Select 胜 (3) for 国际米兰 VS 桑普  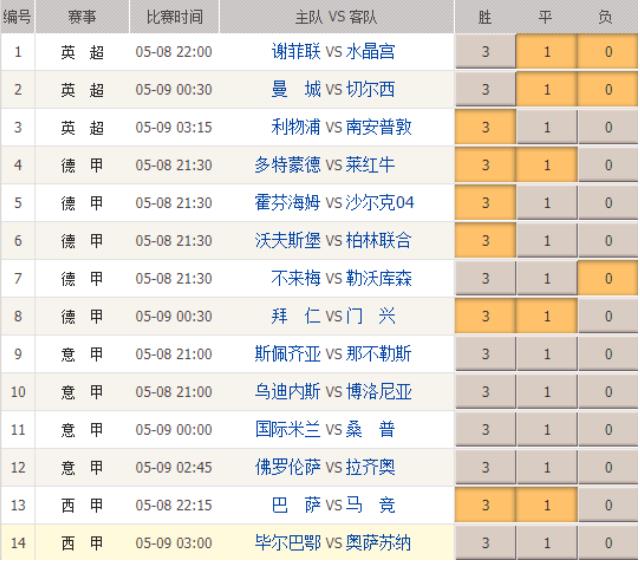pos(485,429)
